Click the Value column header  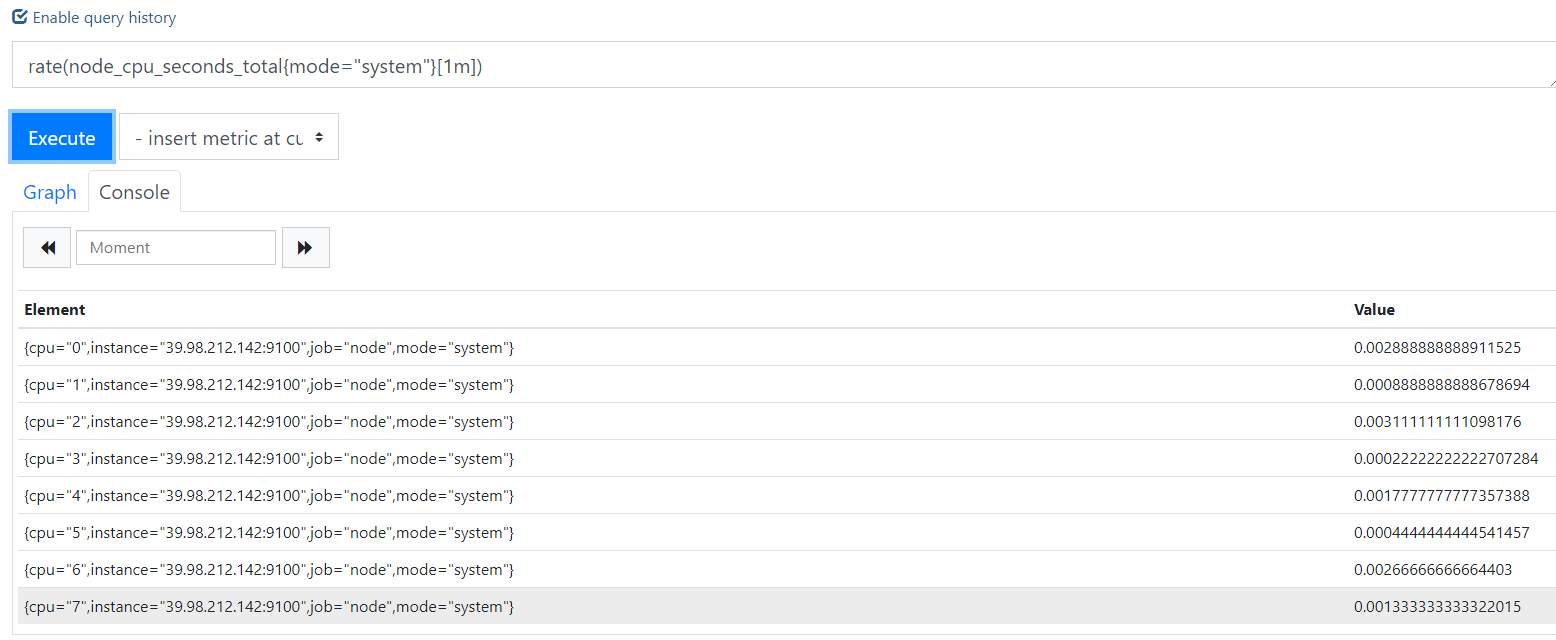(1374, 310)
